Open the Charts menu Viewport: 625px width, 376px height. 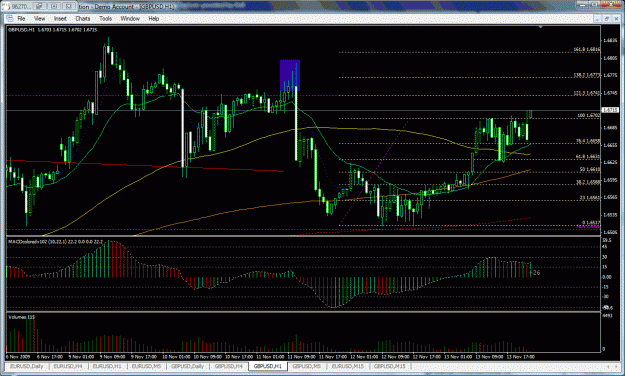[83, 19]
